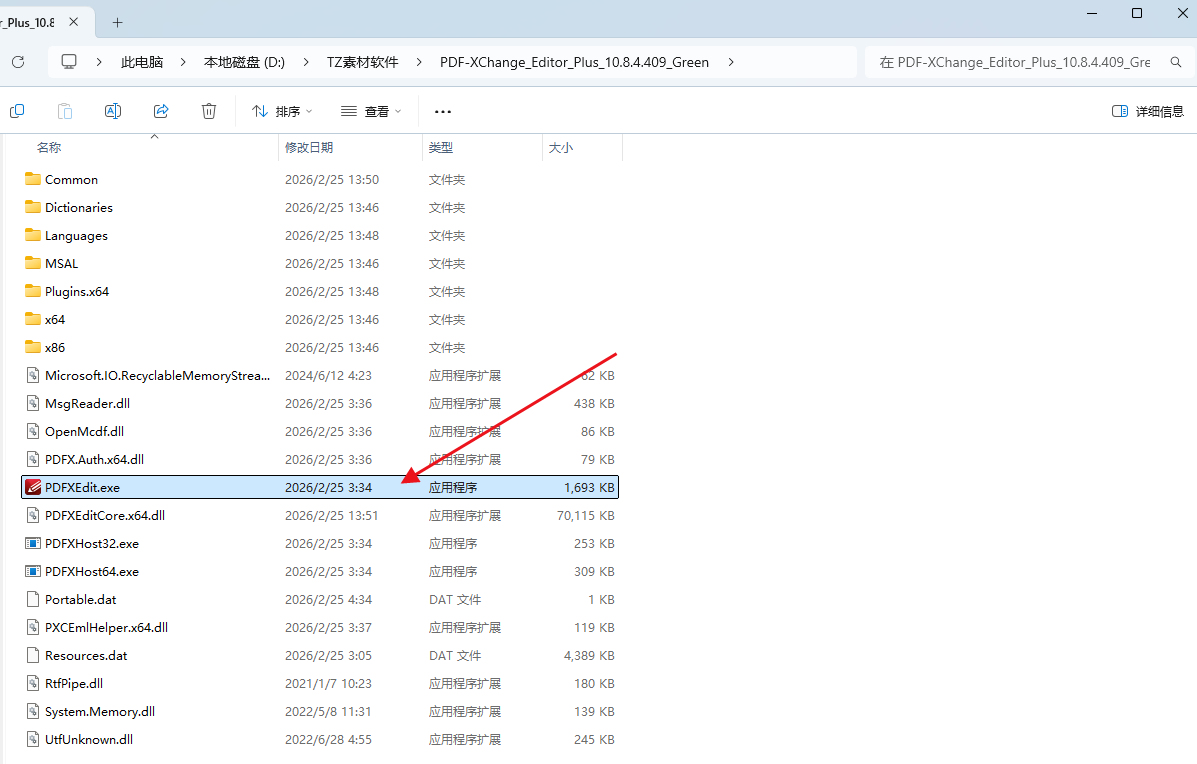The height and width of the screenshot is (764, 1197).
Task: Select the Languages folder name
Action: [76, 236]
